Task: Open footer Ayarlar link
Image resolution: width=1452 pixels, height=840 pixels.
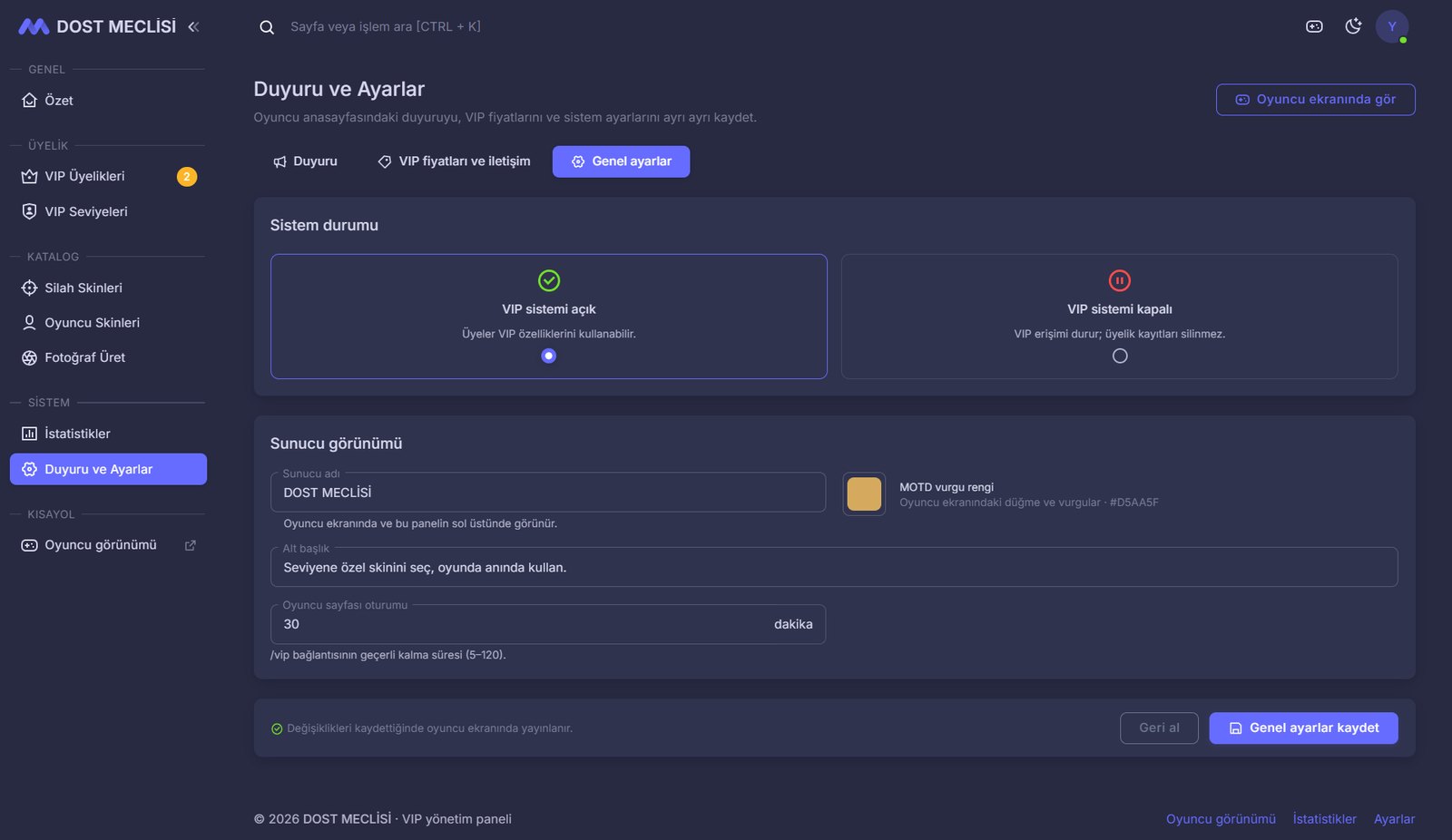Action: coord(1394,819)
